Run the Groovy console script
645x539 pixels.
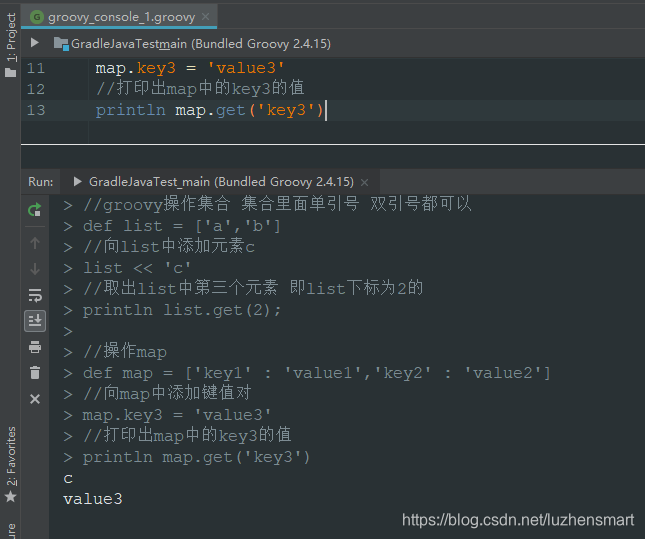click(x=35, y=42)
